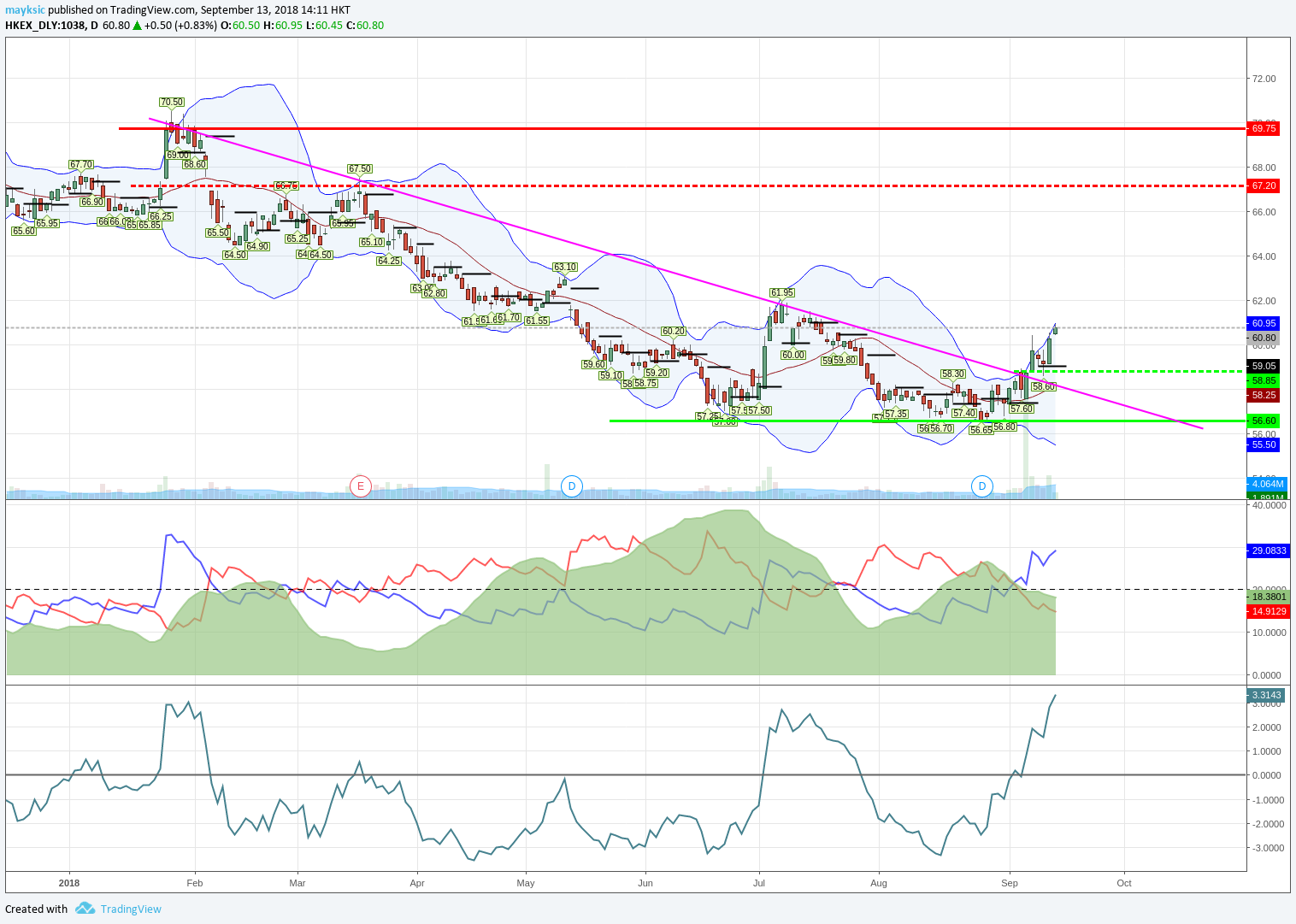Click the 2.0000 oscillator axis tick

(1267, 727)
